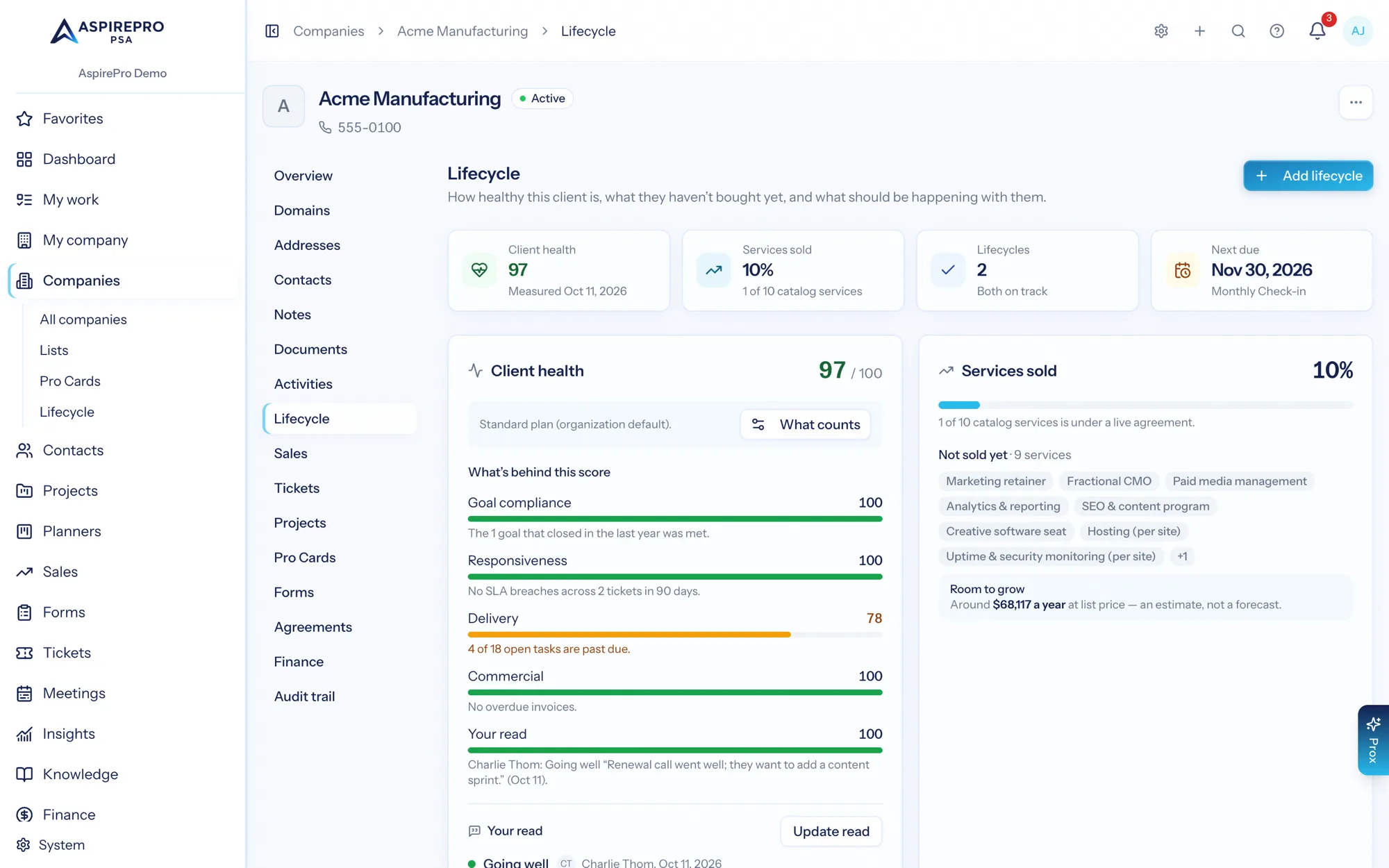The height and width of the screenshot is (868, 1389).
Task: Switch to the Domains tab
Action: pos(340,210)
